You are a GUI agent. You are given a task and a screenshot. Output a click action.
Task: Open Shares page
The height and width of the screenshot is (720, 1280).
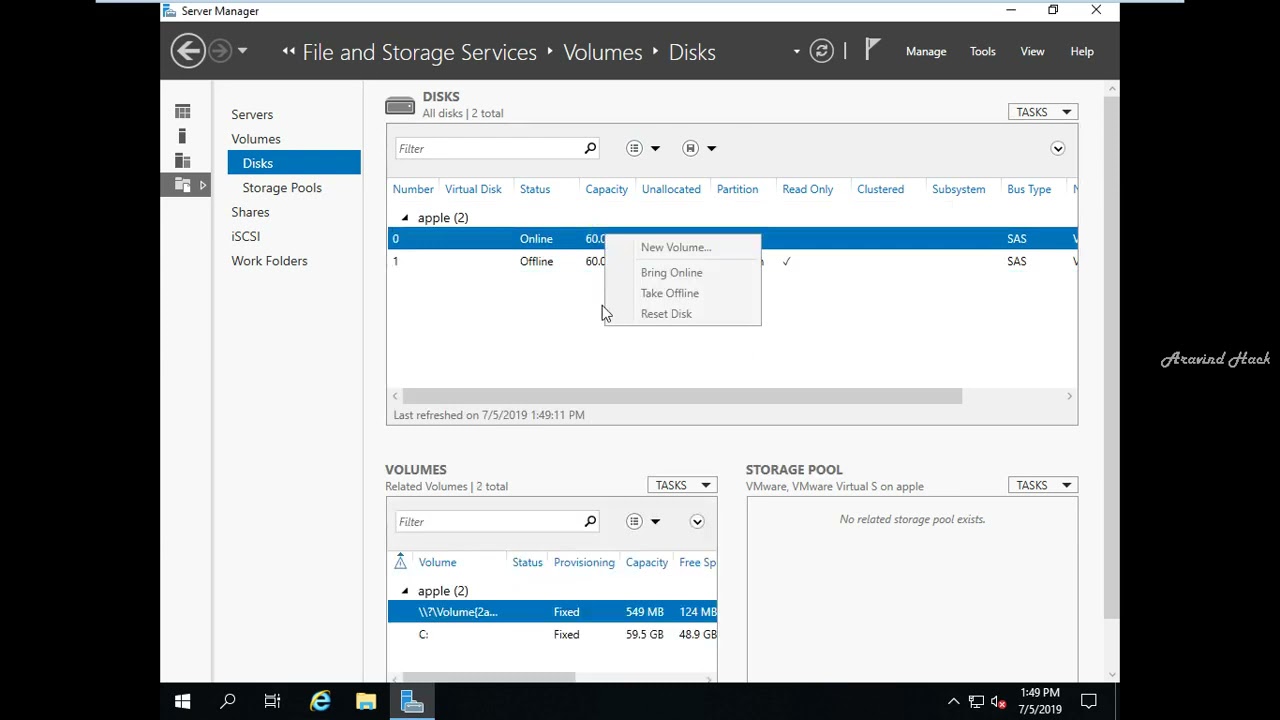[250, 212]
